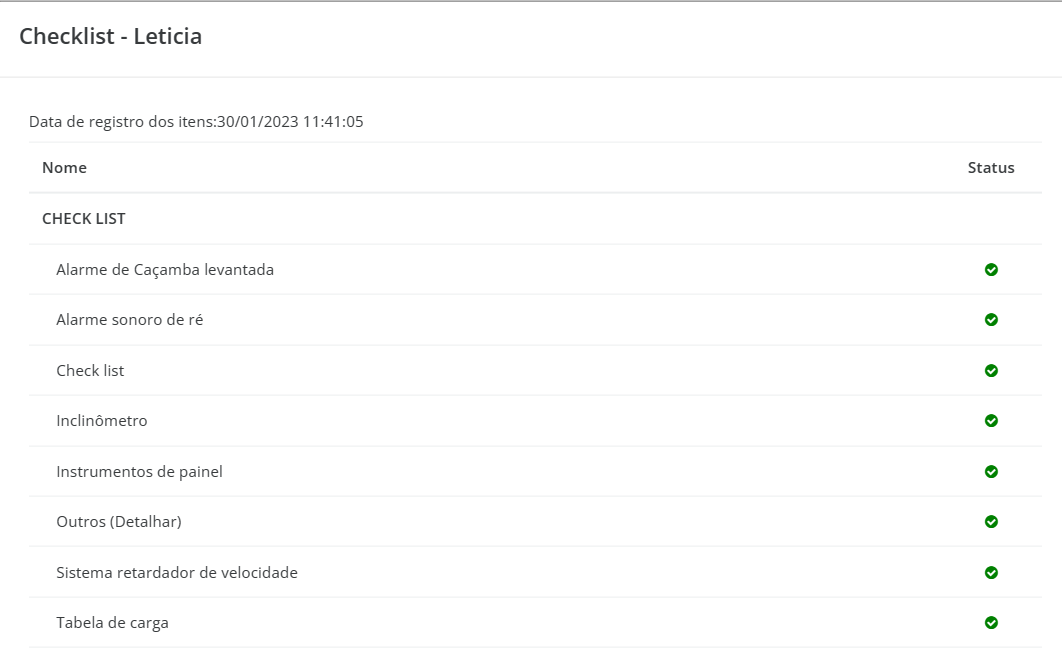Screen dimensions: 1062x649
Task: Select the Alarme sonoro de ré item name
Action: pyautogui.click(x=129, y=320)
